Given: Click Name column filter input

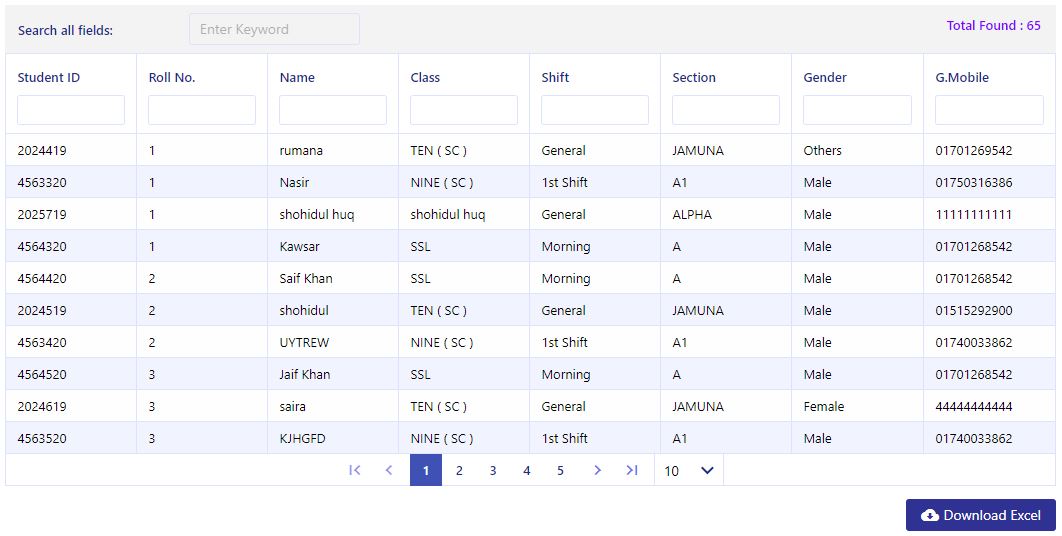Looking at the screenshot, I should [333, 110].
